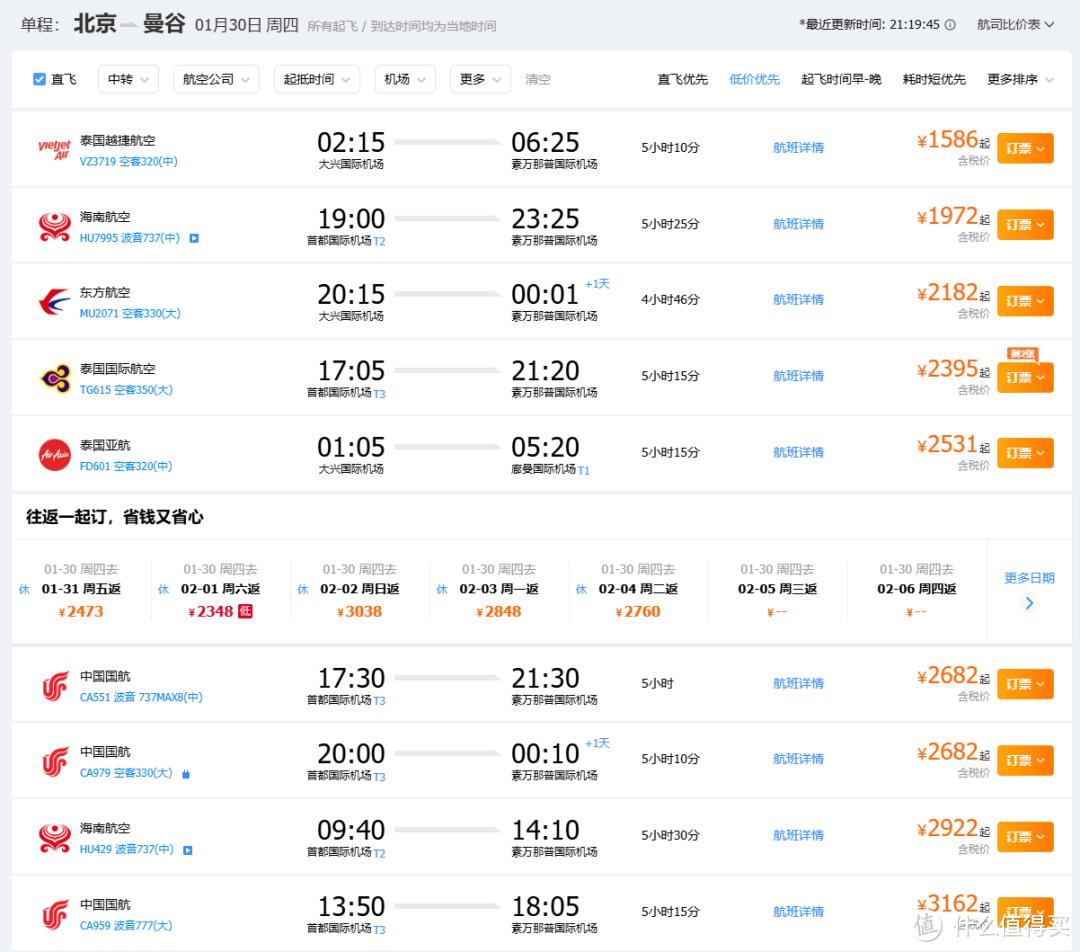Open the 航空公司 airline filter dropdown
This screenshot has width=1080, height=952.
(215, 79)
